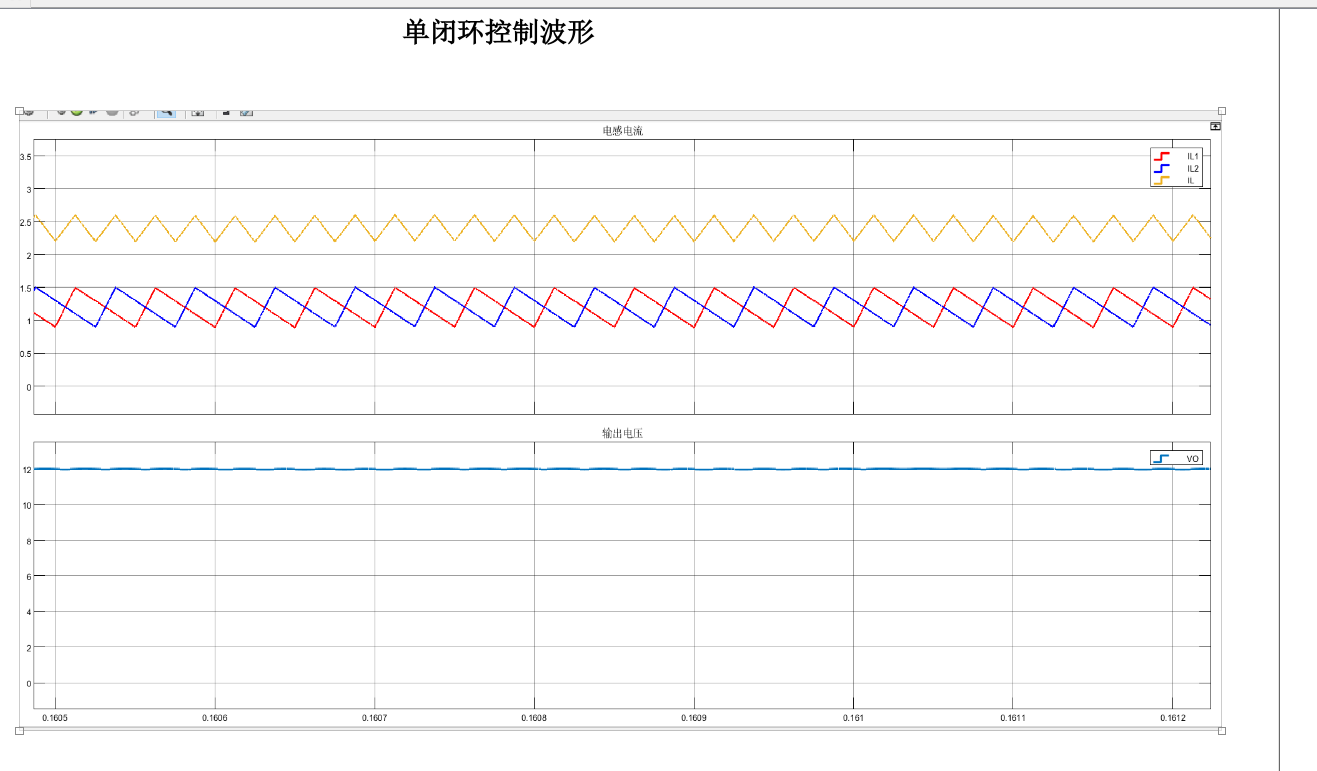Click the plot title "电感电流"

click(622, 131)
